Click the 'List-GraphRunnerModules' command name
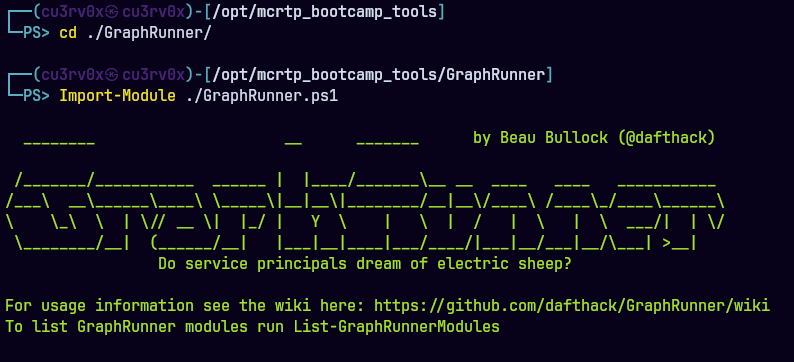Image resolution: width=794 pixels, height=362 pixels. pos(396,327)
